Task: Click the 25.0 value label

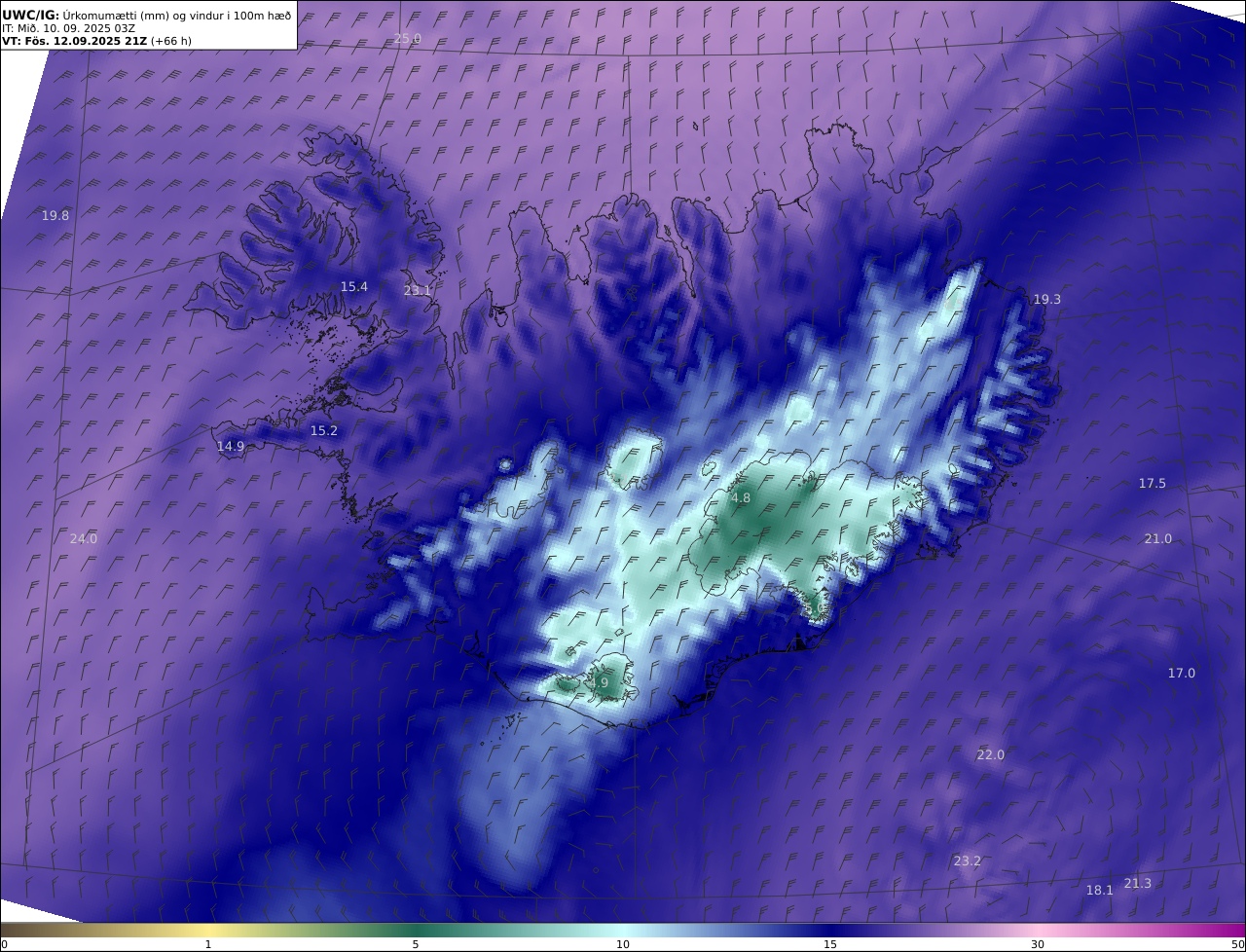Action: [x=408, y=39]
